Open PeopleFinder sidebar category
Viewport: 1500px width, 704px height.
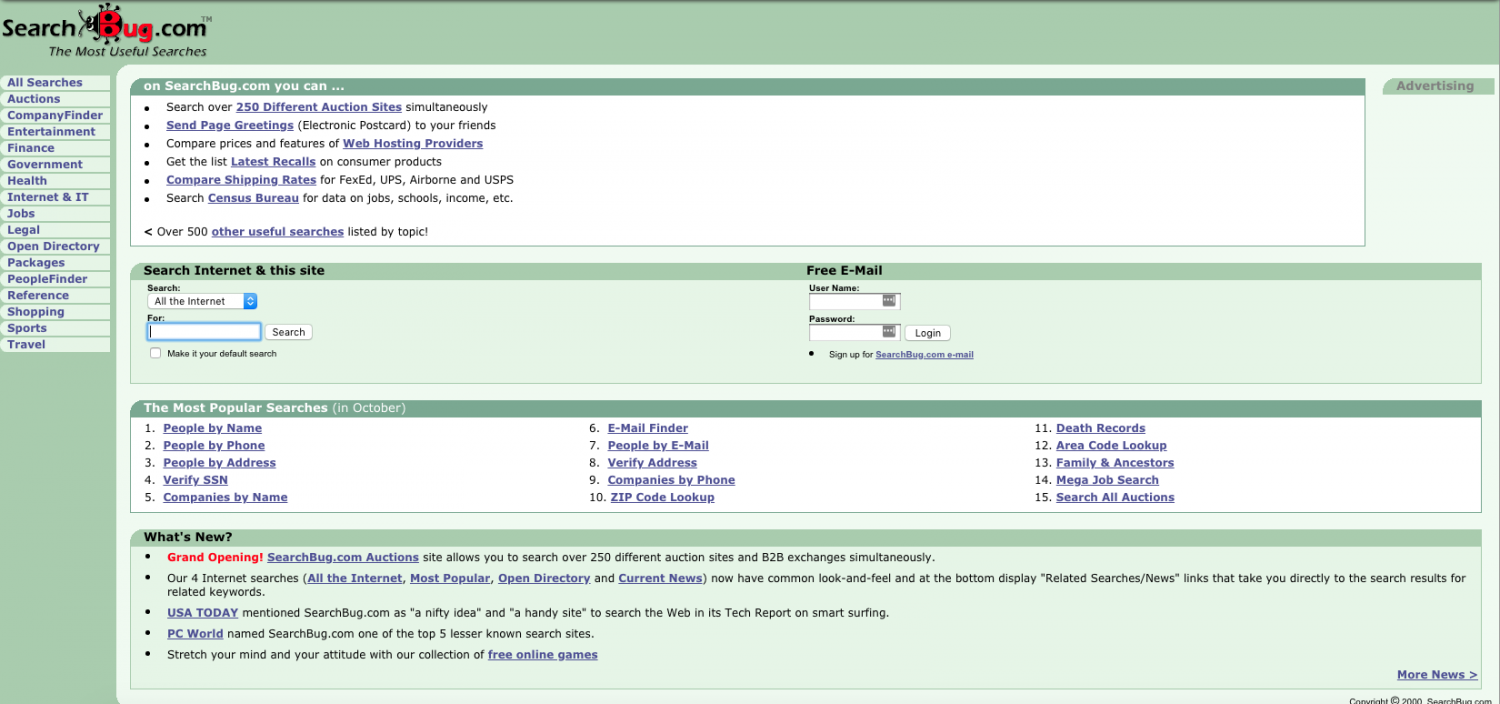[x=47, y=279]
